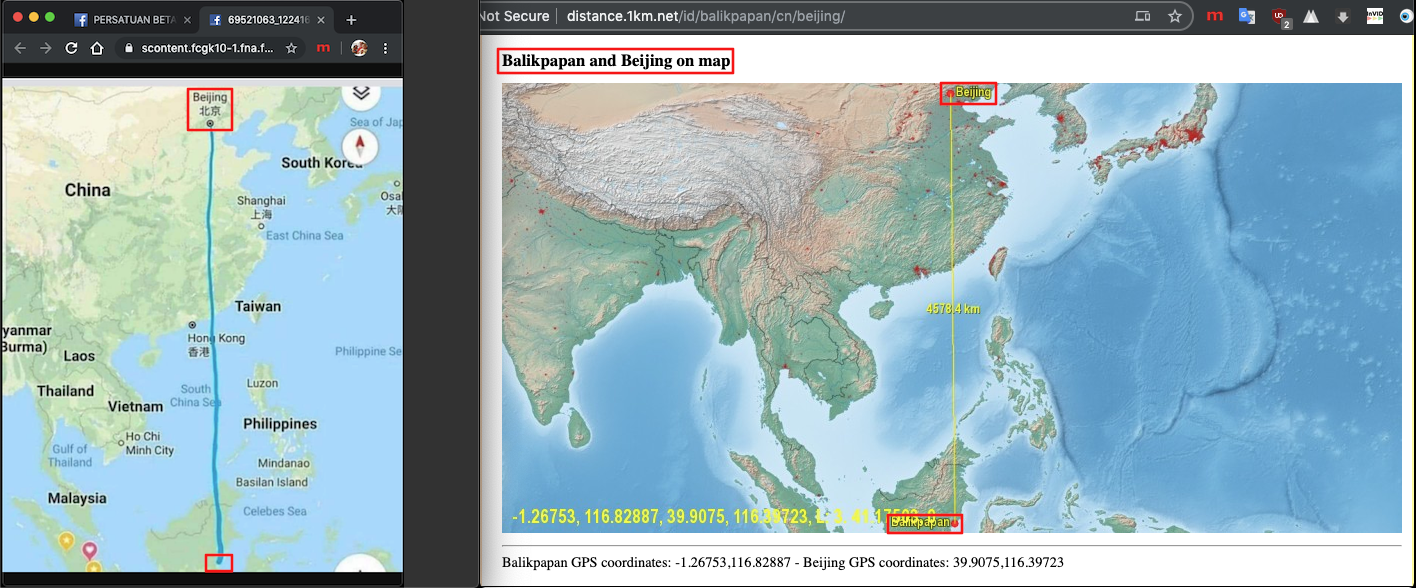Switch to PERSATUAN BETA Facebook tab
This screenshot has width=1416, height=588.
(130, 19)
